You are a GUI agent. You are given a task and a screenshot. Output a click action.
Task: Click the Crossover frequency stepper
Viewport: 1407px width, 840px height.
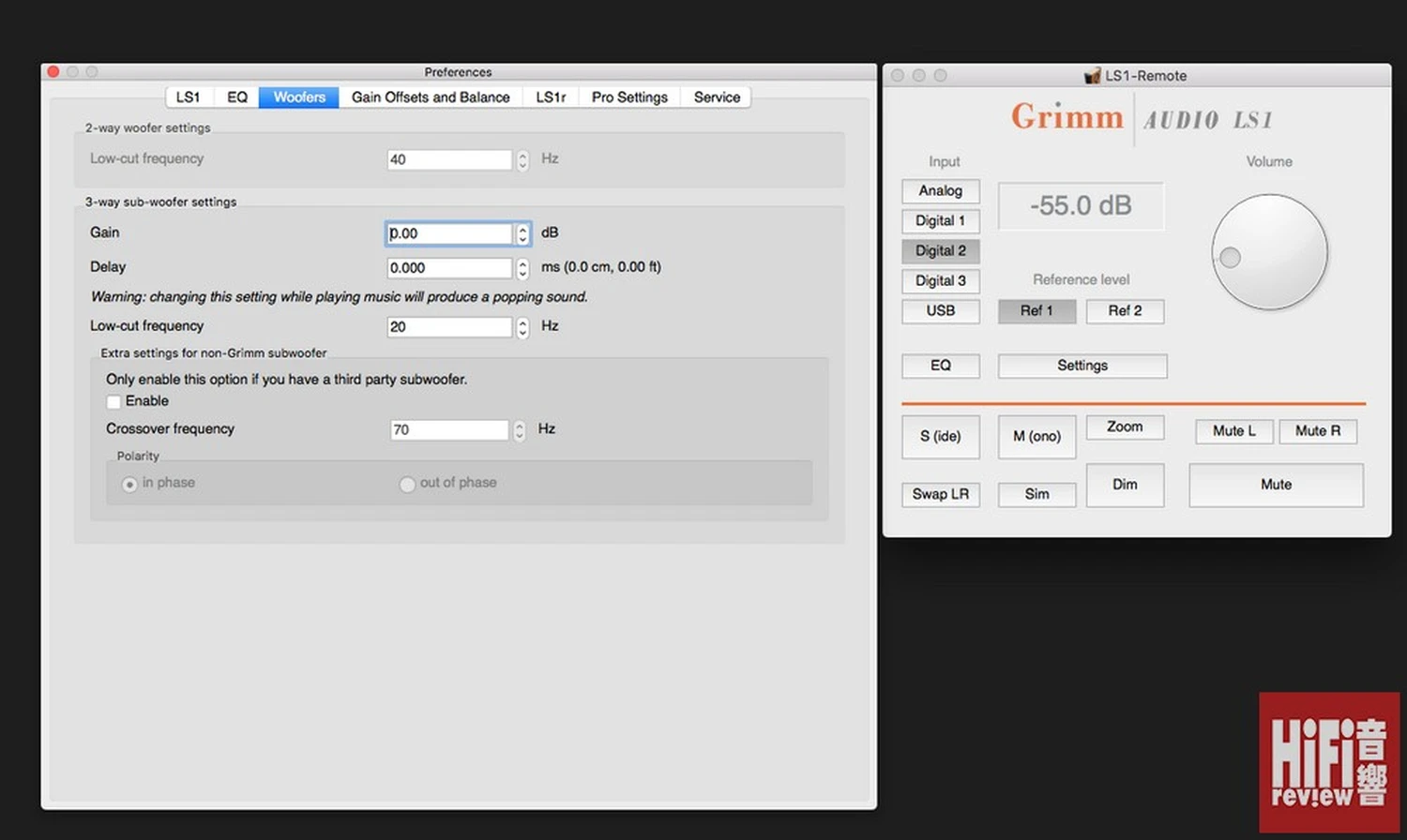[x=519, y=430]
